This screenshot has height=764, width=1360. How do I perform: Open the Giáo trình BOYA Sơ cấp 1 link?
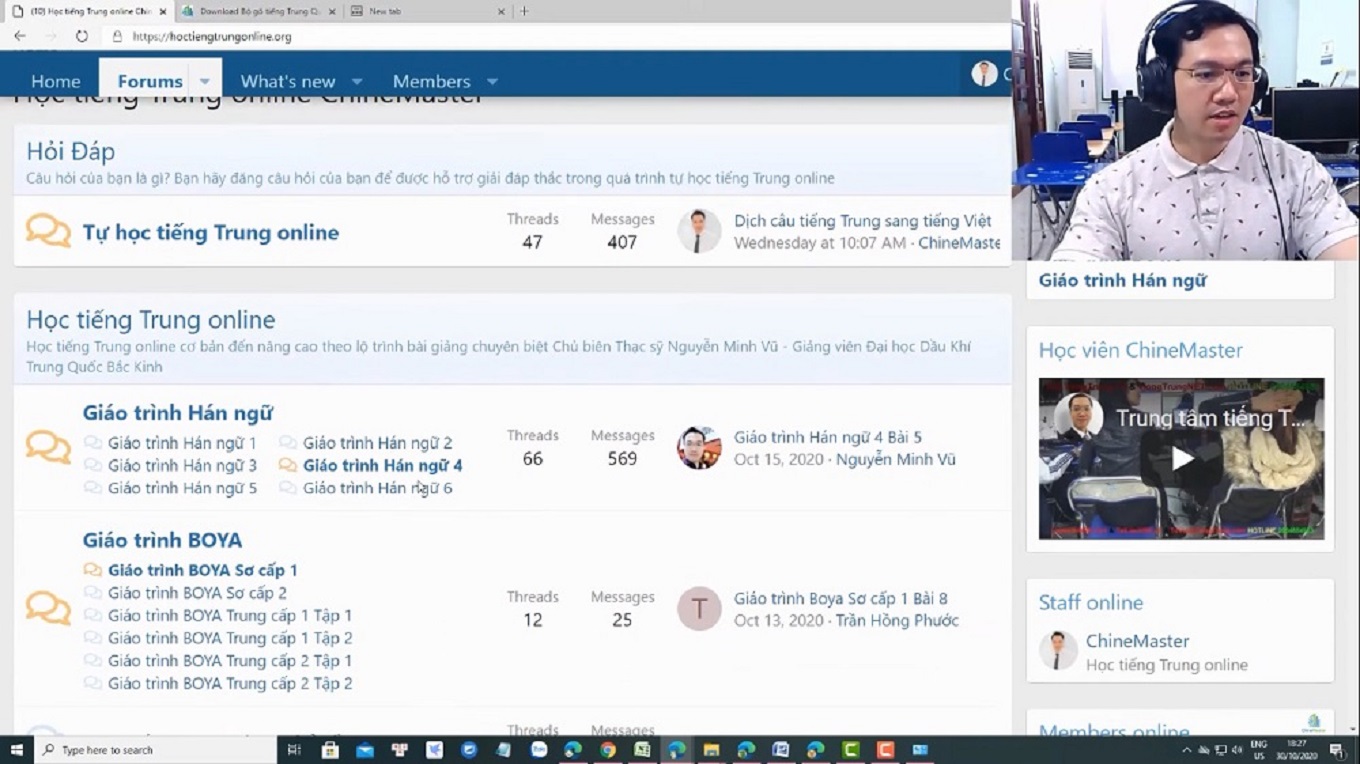(202, 570)
